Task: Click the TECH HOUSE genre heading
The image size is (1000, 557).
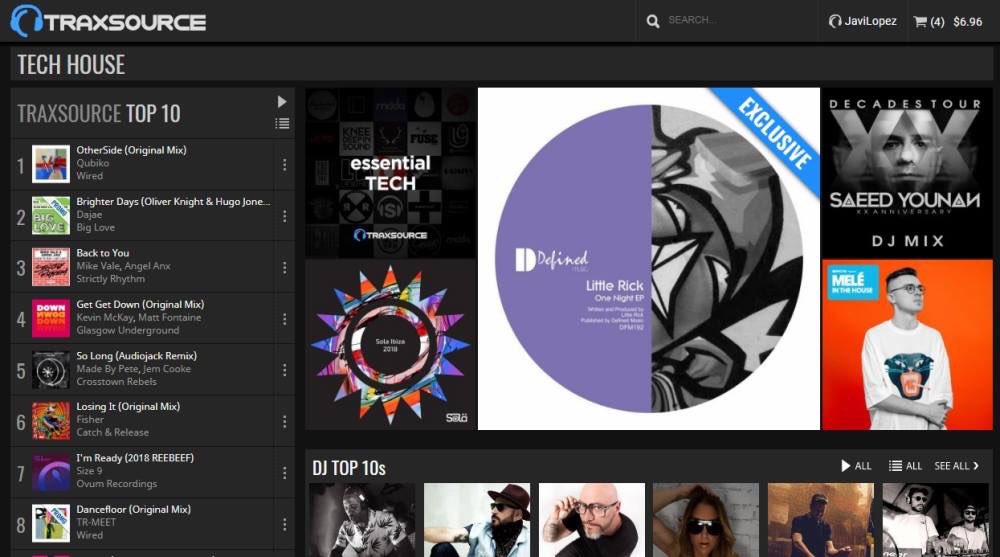Action: click(71, 64)
